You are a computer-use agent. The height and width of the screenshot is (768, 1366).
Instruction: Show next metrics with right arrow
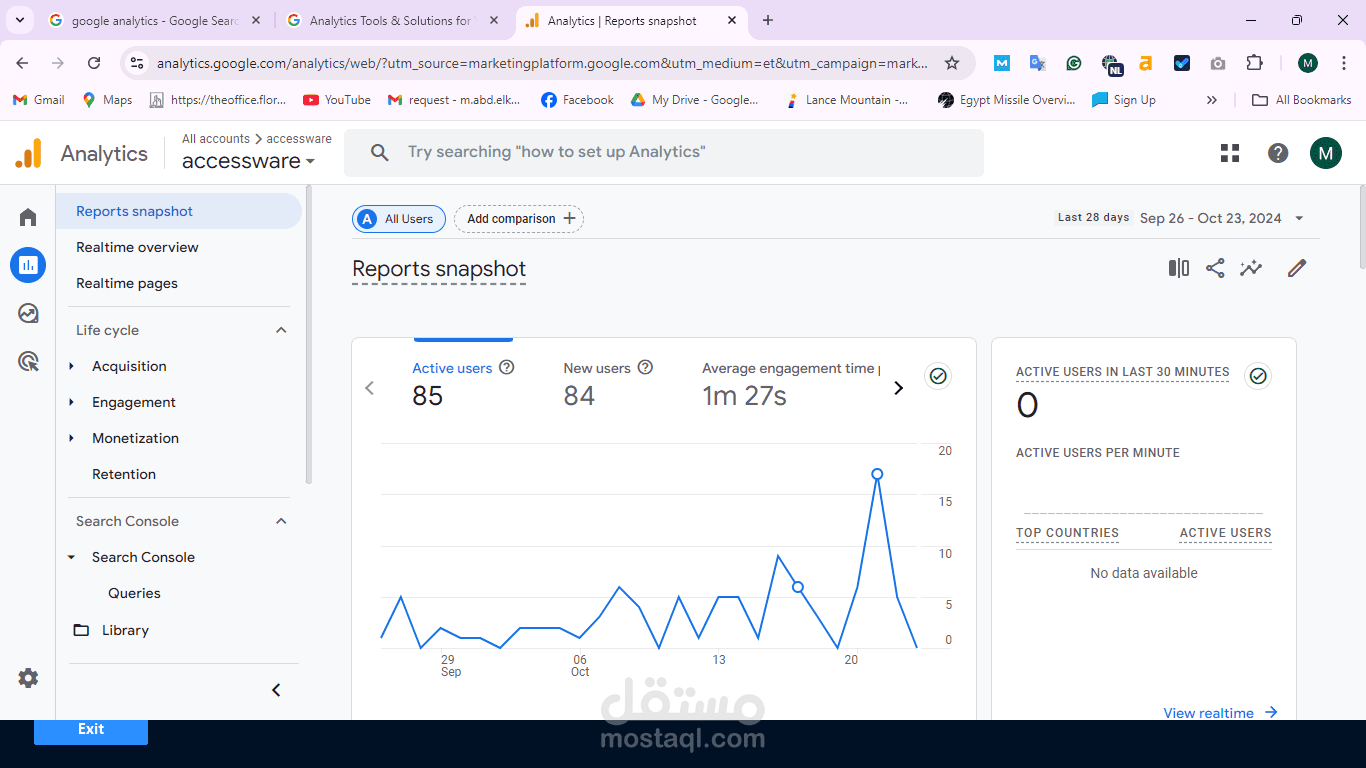click(x=898, y=388)
